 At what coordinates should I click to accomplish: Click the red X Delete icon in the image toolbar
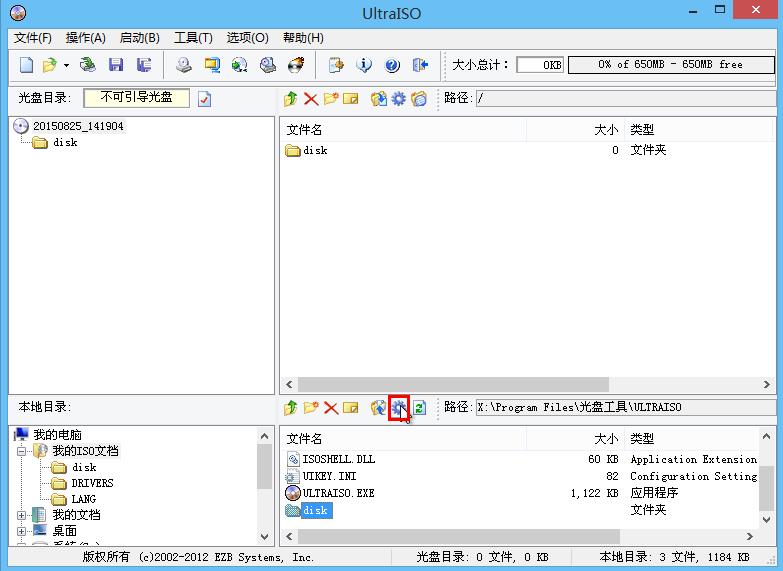[x=311, y=99]
